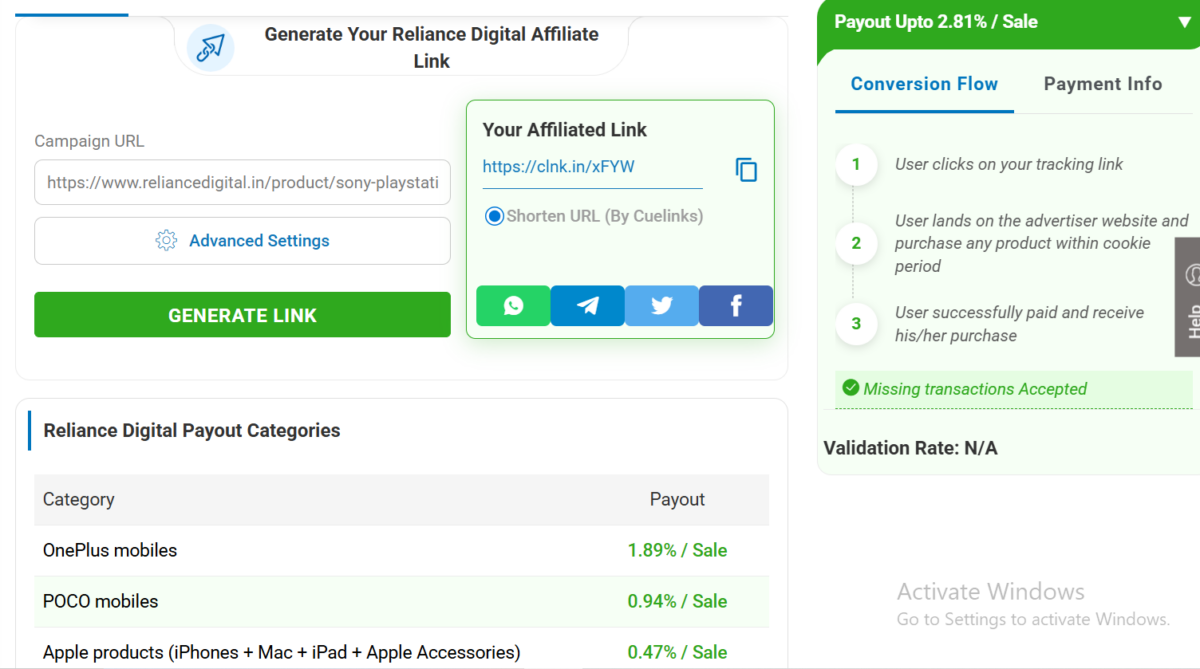1200x669 pixels.
Task: Select the Conversion Flow tab
Action: pos(924,84)
